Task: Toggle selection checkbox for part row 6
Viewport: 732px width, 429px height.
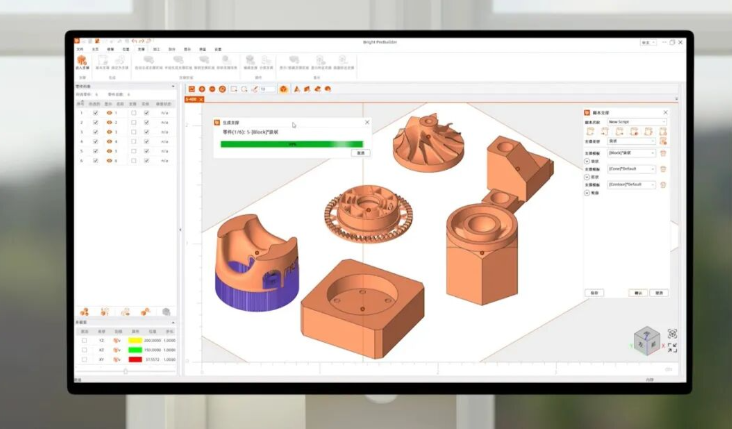Action: [96, 161]
